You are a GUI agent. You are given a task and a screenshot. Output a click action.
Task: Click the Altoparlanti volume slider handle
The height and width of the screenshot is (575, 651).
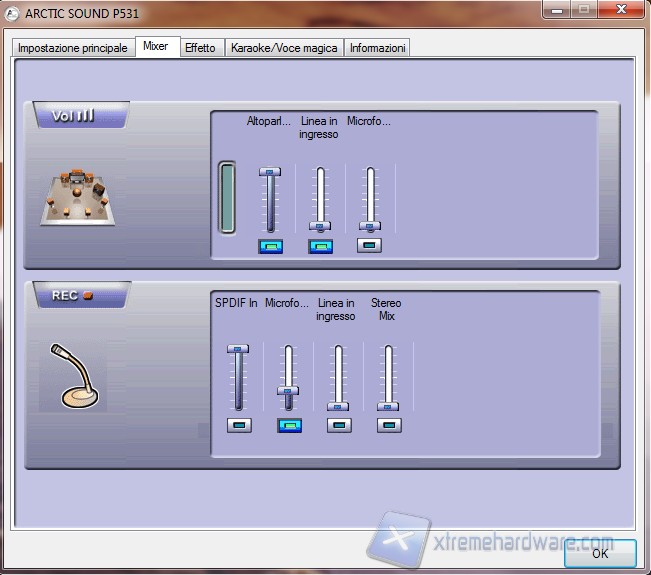[x=270, y=172]
